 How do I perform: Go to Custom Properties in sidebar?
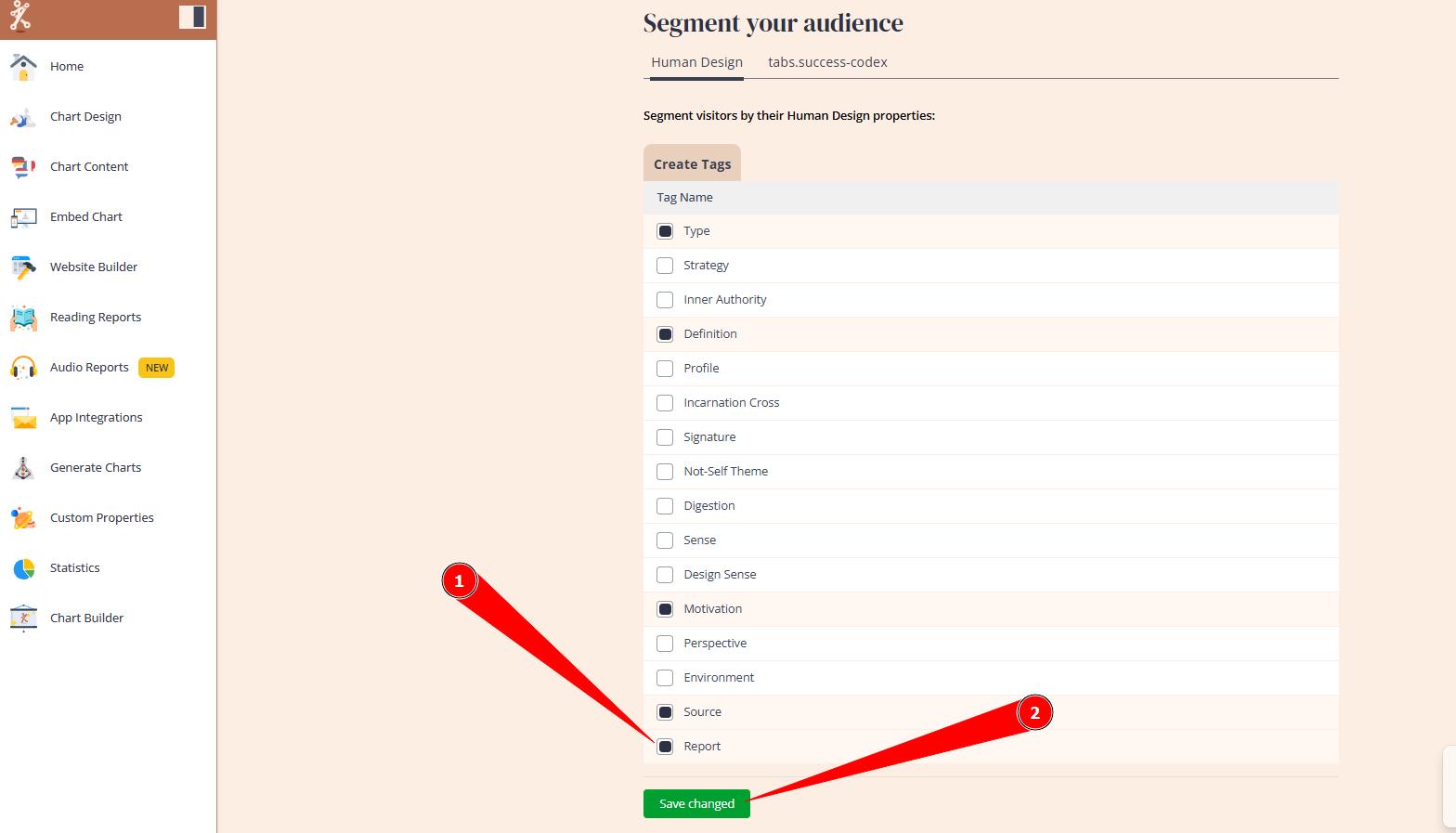(x=101, y=518)
